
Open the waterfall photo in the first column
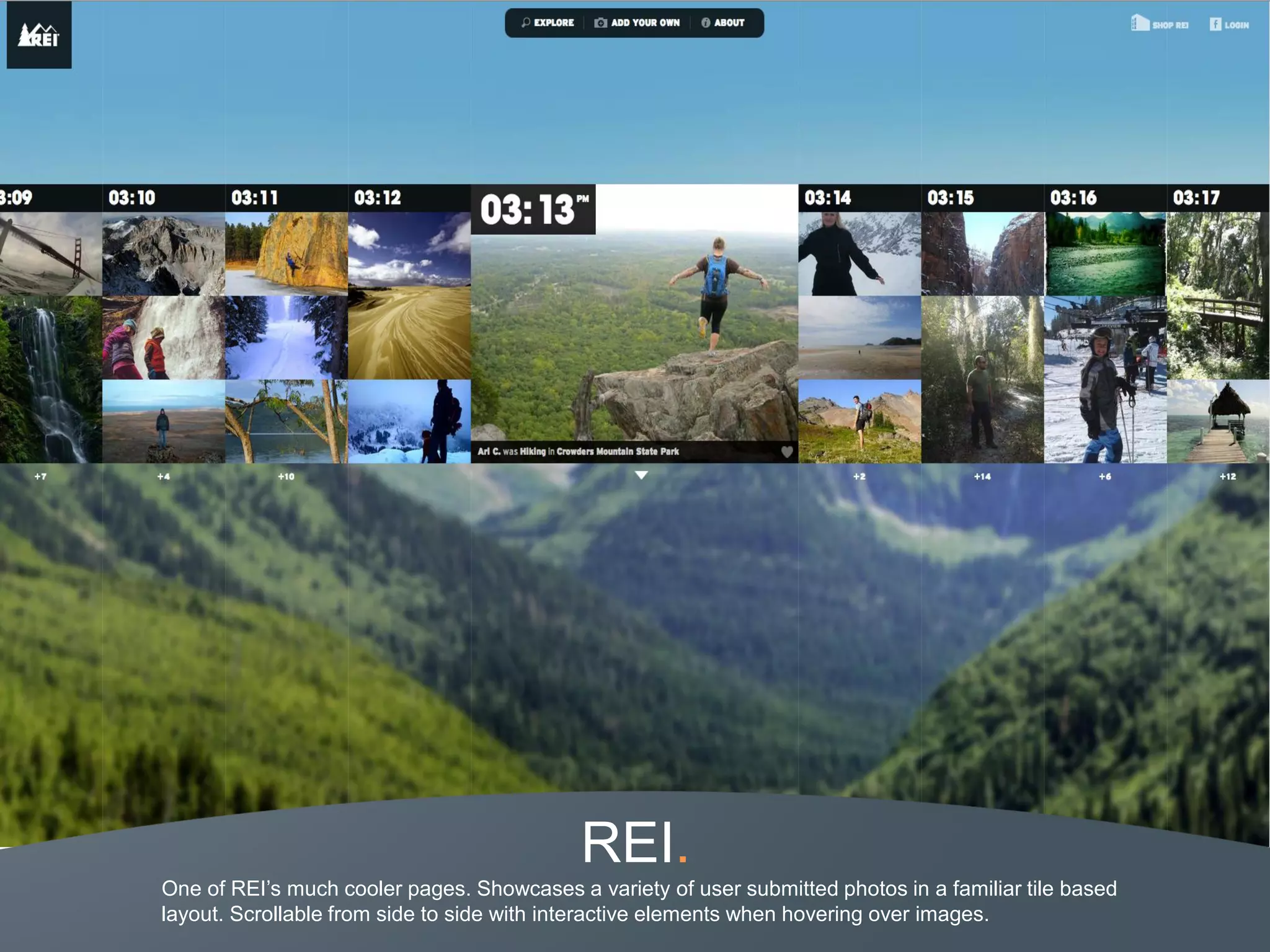[51, 379]
